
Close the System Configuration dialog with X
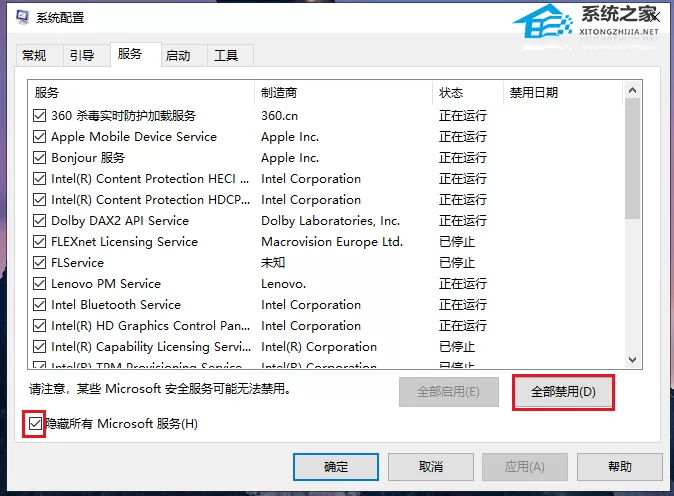pyautogui.click(x=655, y=17)
